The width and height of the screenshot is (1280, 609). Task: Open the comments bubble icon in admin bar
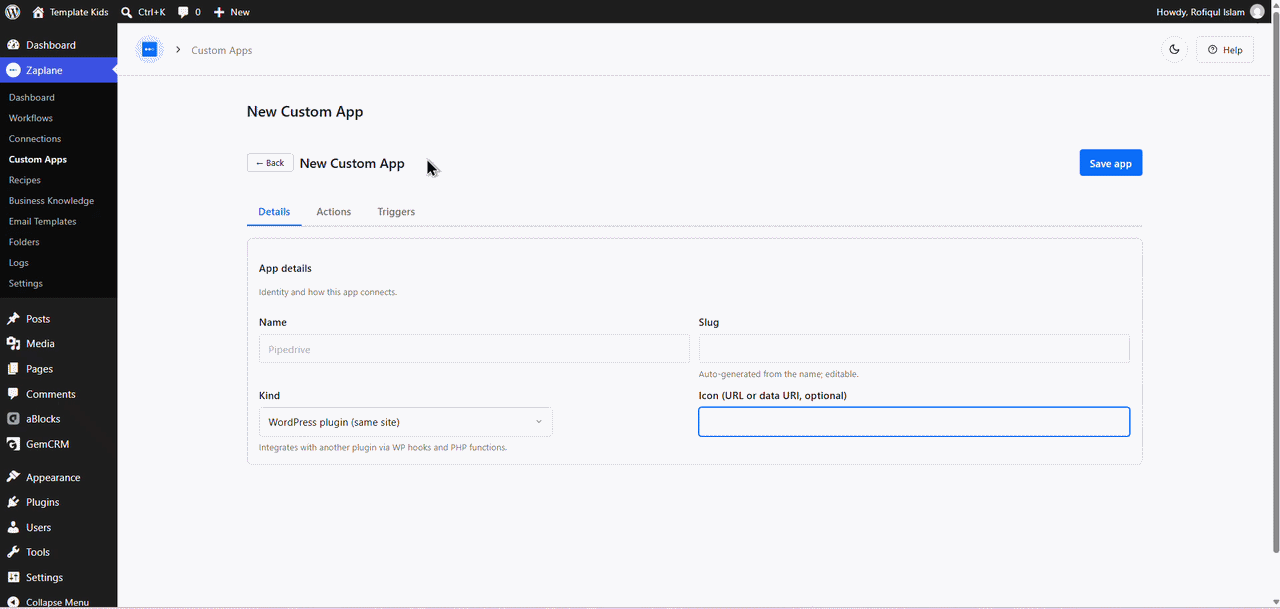point(183,12)
